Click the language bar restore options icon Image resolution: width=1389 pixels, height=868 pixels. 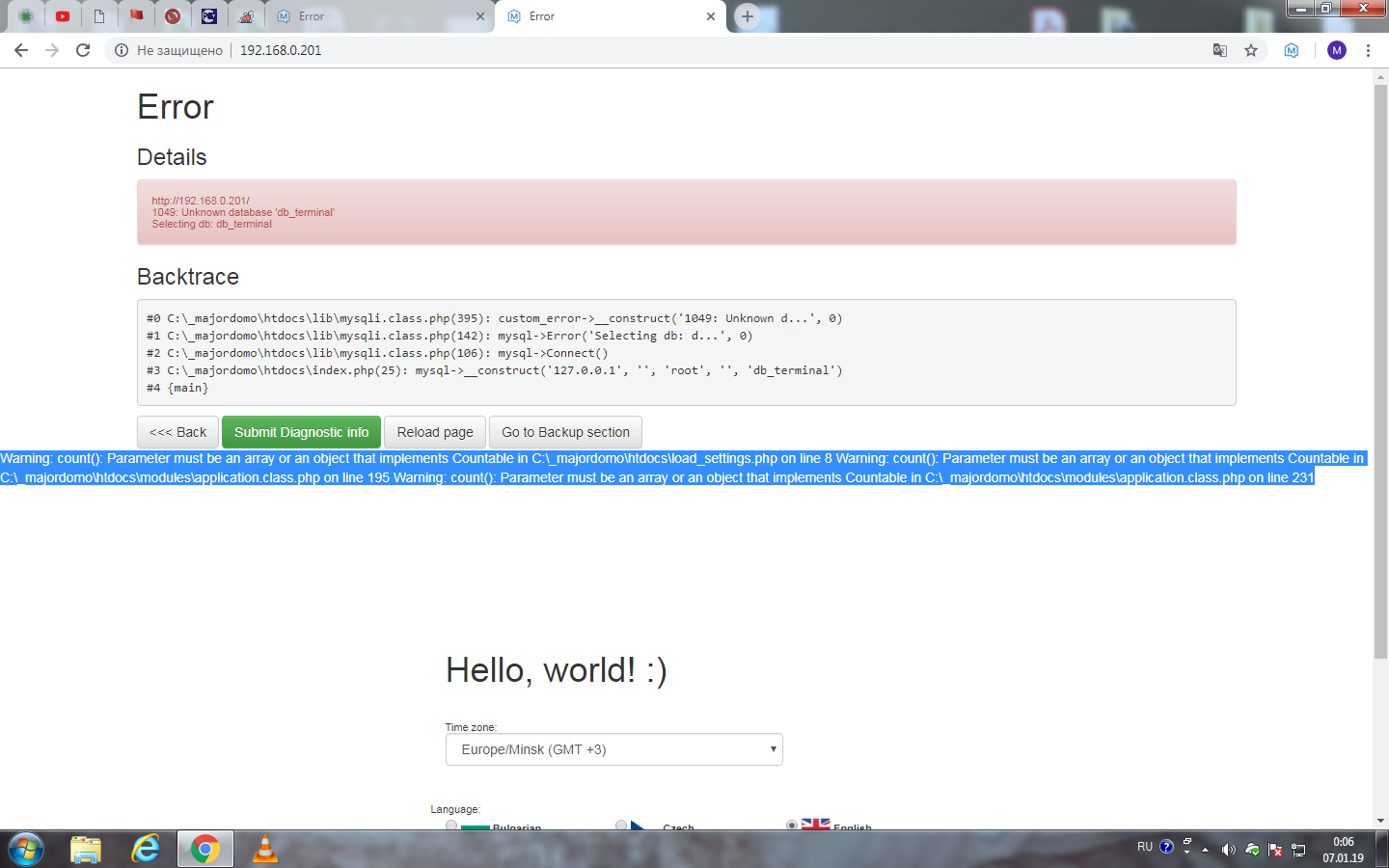1186,842
